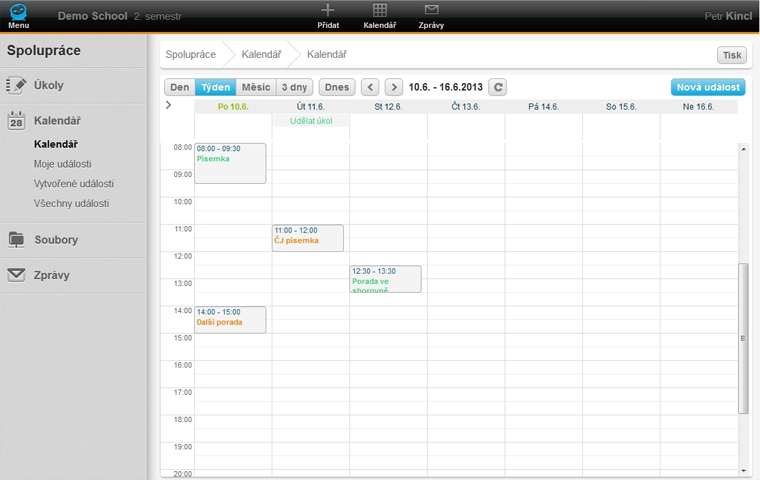Image resolution: width=760 pixels, height=480 pixels.
Task: Open user profile Petr Kincl
Action: [728, 16]
